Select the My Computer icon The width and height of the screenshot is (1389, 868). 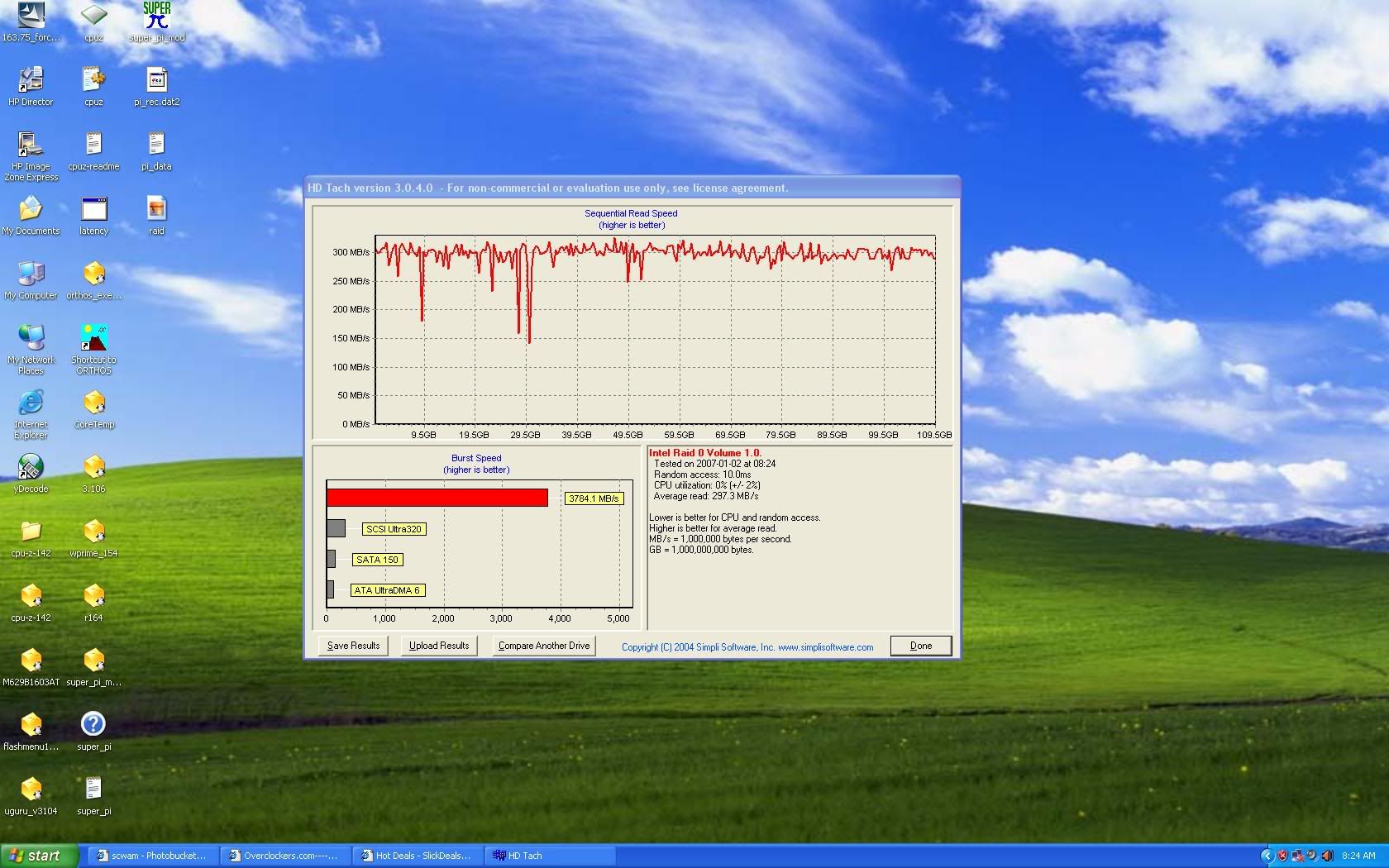coord(31,279)
